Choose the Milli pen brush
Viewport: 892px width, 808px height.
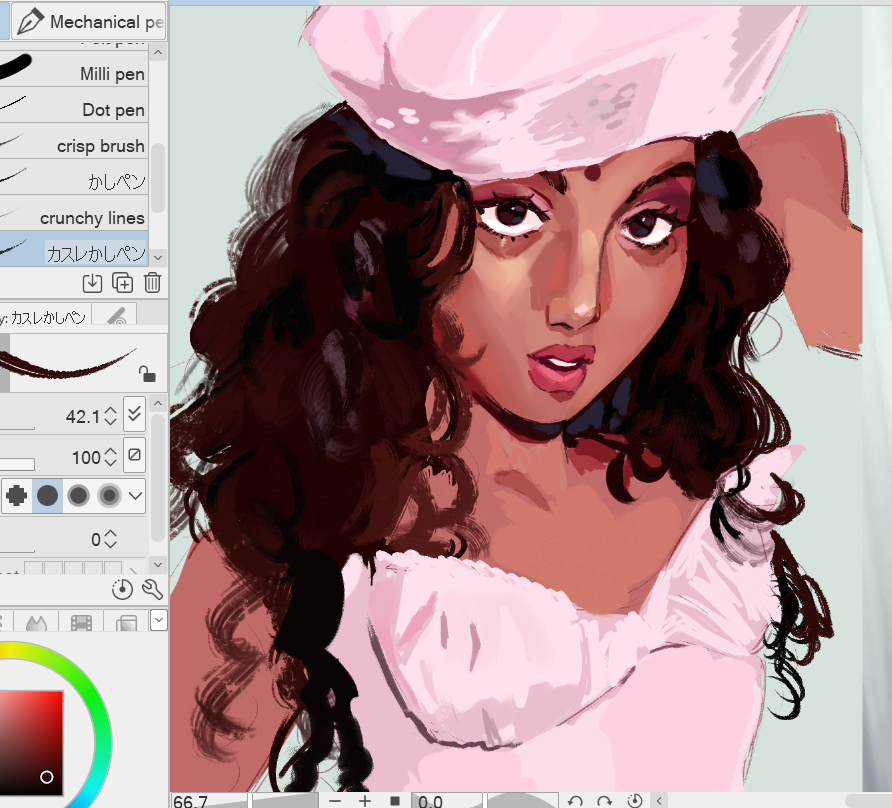tap(74, 69)
